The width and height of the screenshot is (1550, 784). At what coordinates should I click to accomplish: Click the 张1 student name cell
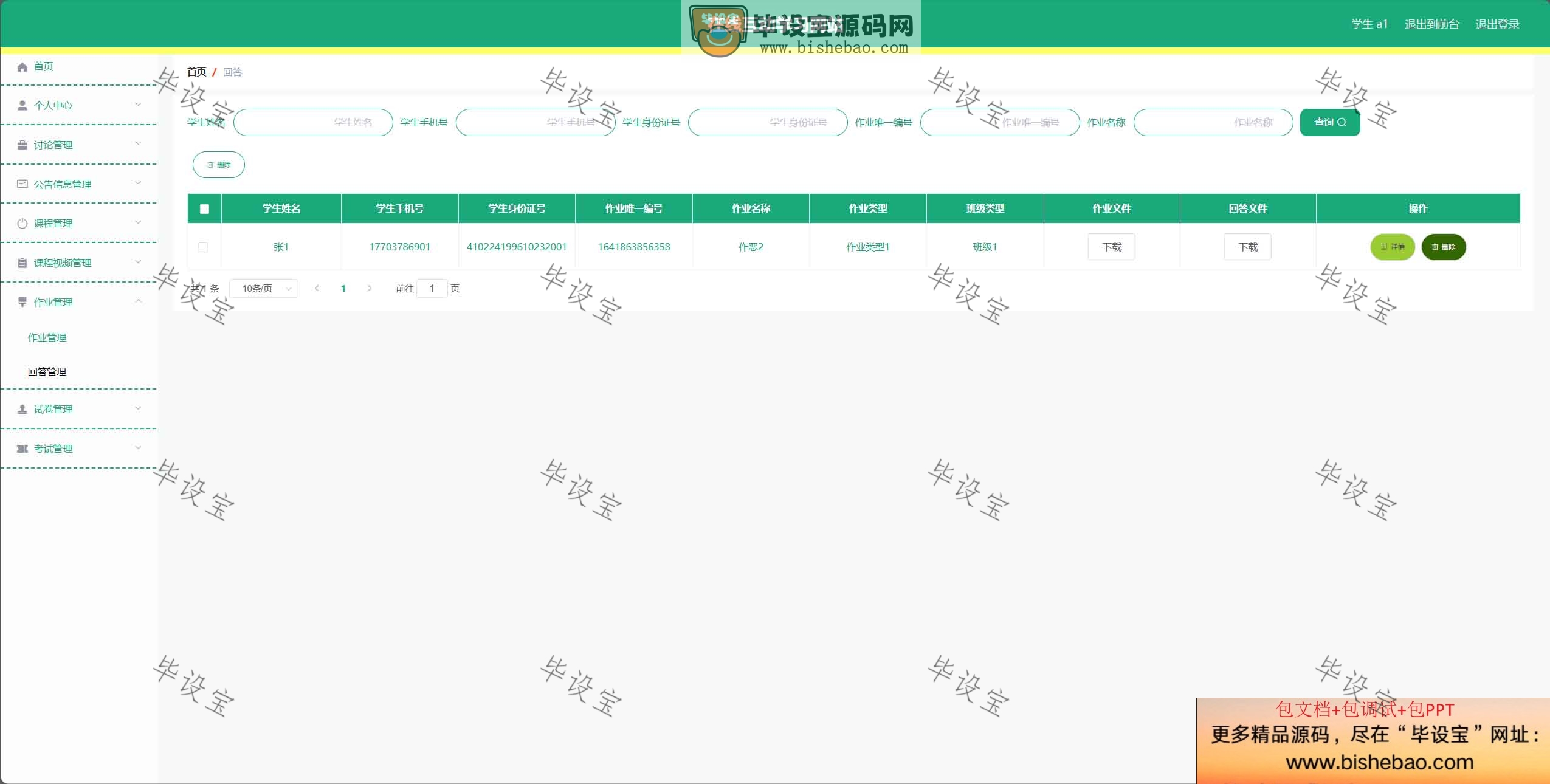click(x=281, y=247)
